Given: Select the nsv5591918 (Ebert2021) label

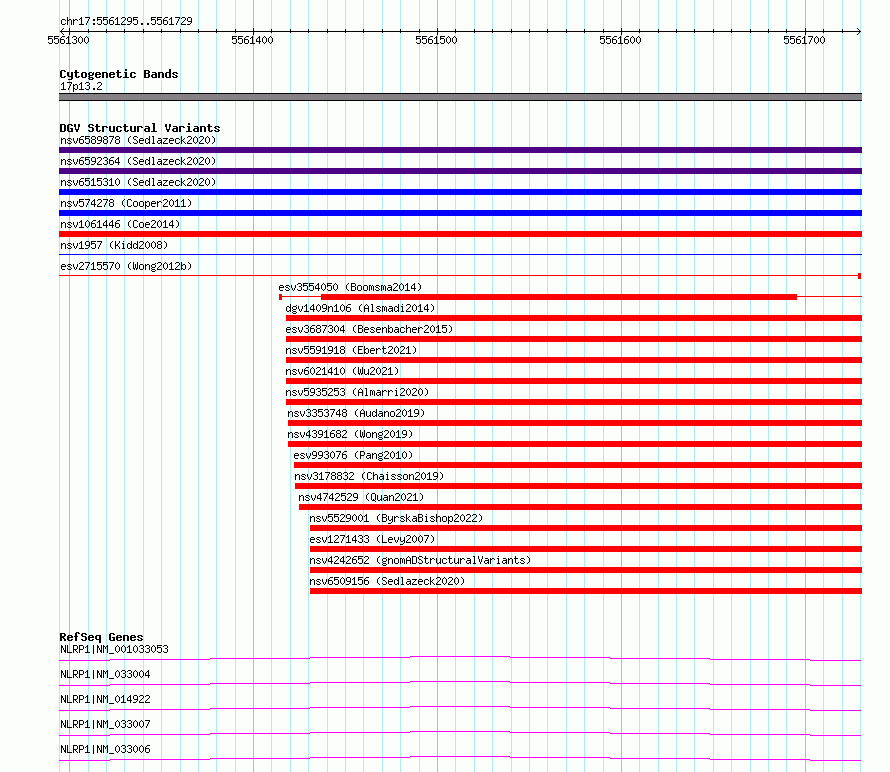Looking at the screenshot, I should tap(351, 350).
